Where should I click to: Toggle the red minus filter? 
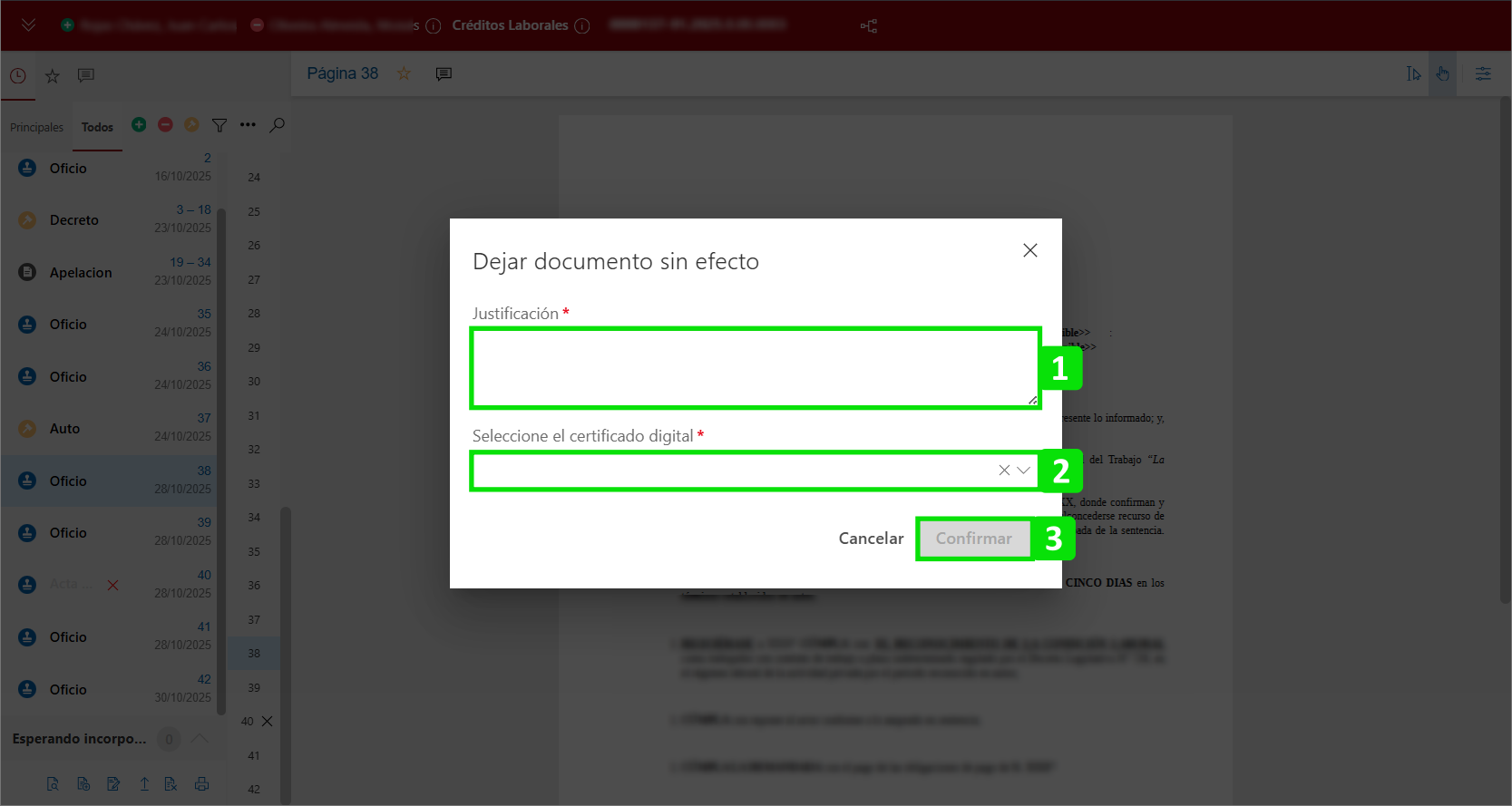[x=165, y=124]
